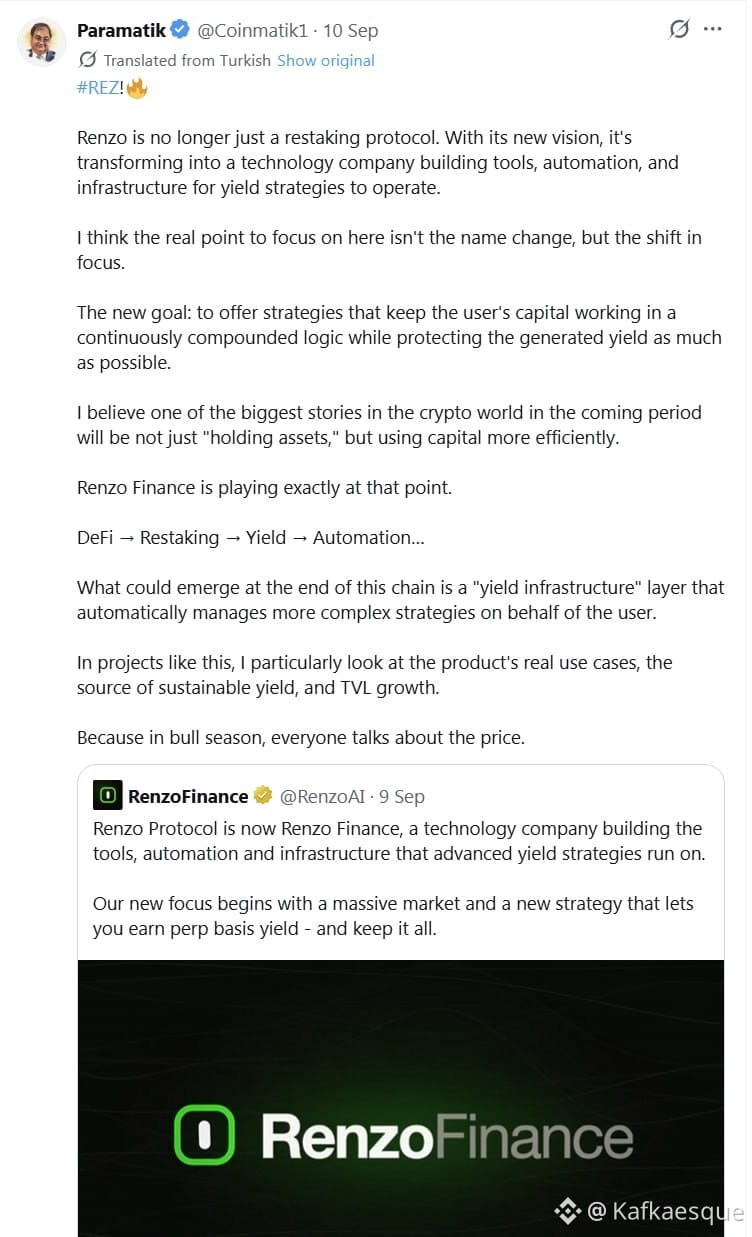752x1237 pixels.
Task: Click the Binance logo watermark icon
Action: [x=567, y=1211]
